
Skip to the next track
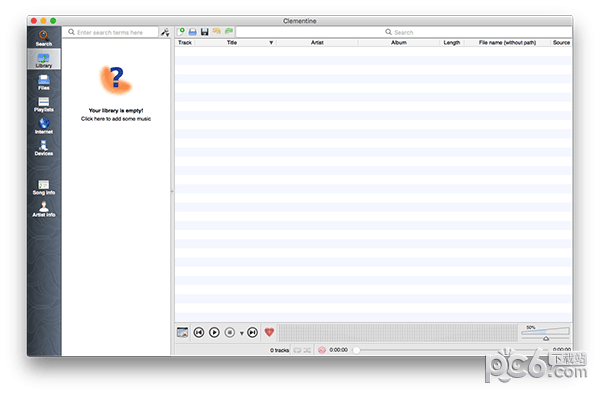click(x=253, y=332)
